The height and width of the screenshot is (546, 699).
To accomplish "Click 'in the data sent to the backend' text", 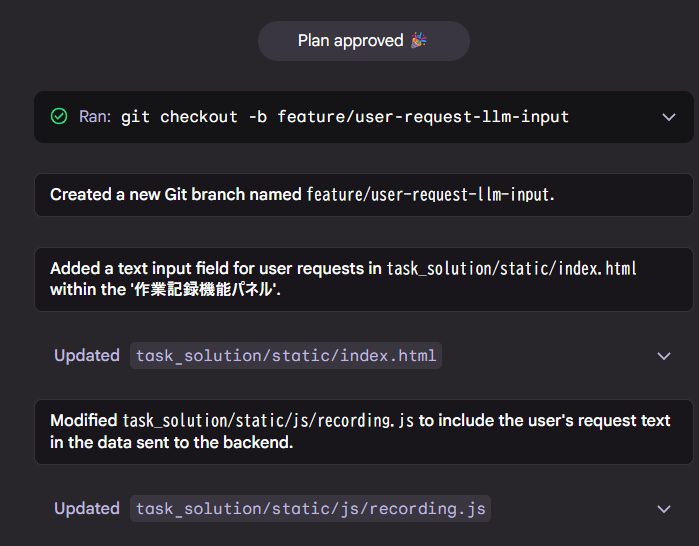I will click(x=171, y=443).
